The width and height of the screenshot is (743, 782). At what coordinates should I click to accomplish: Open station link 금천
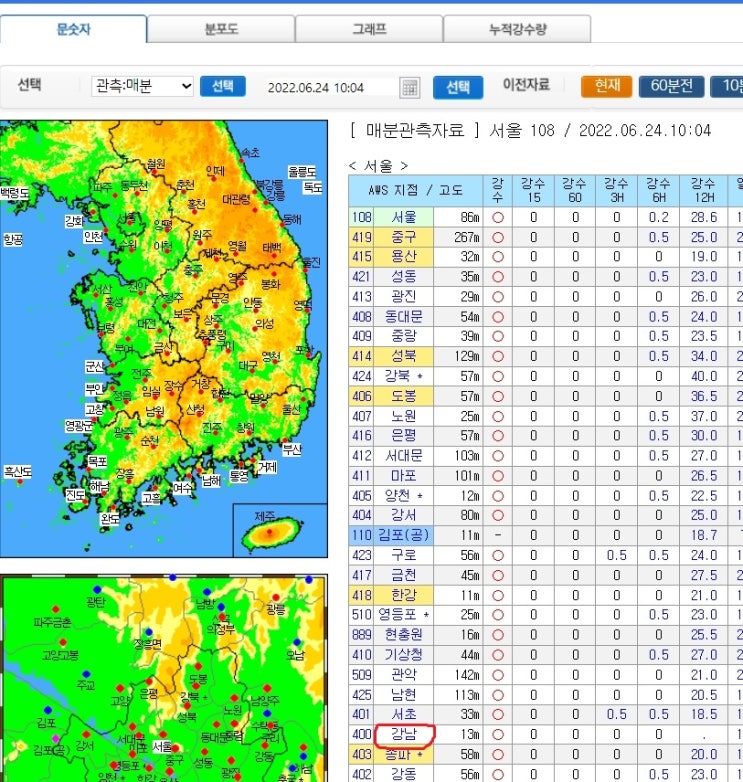403,575
